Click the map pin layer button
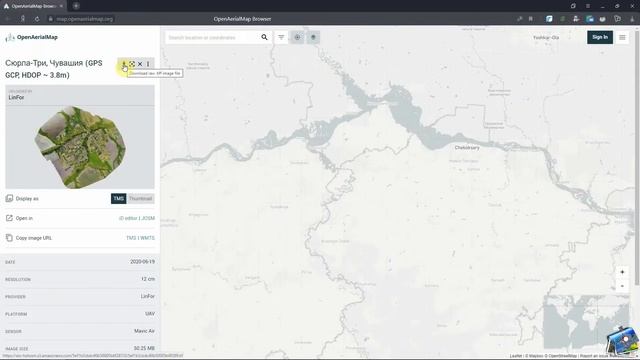Screen dimensions: 640x360 coord(313,38)
